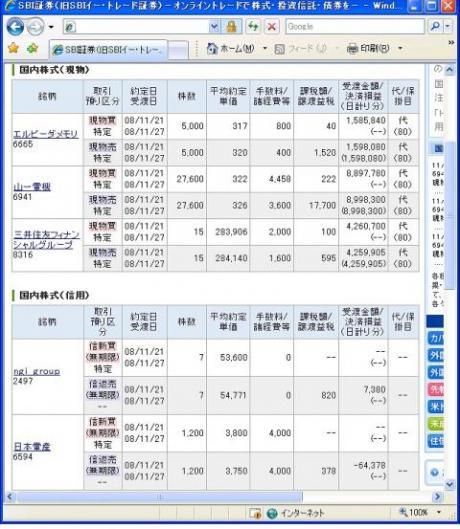The width and height of the screenshot is (460, 529).
Task: Click the status bar popup blocker icon
Action: tap(255, 513)
